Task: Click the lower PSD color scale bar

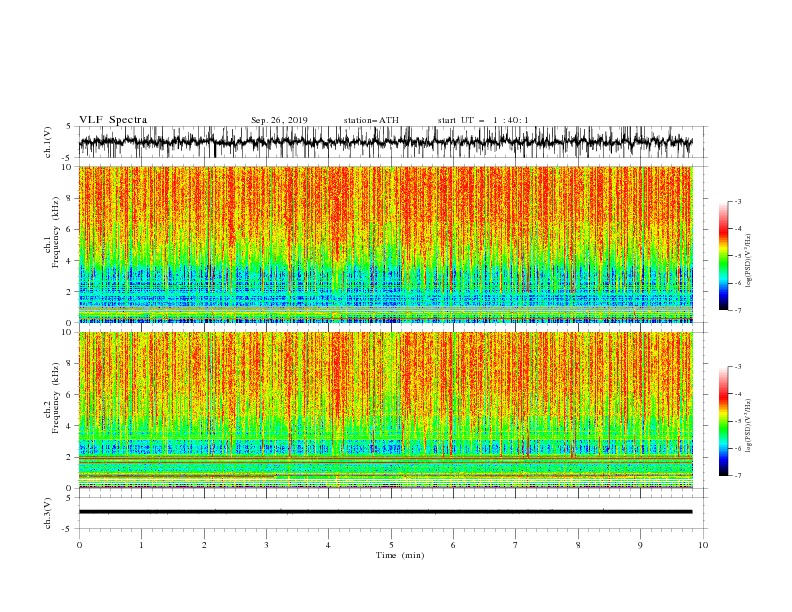Action: coord(723,421)
